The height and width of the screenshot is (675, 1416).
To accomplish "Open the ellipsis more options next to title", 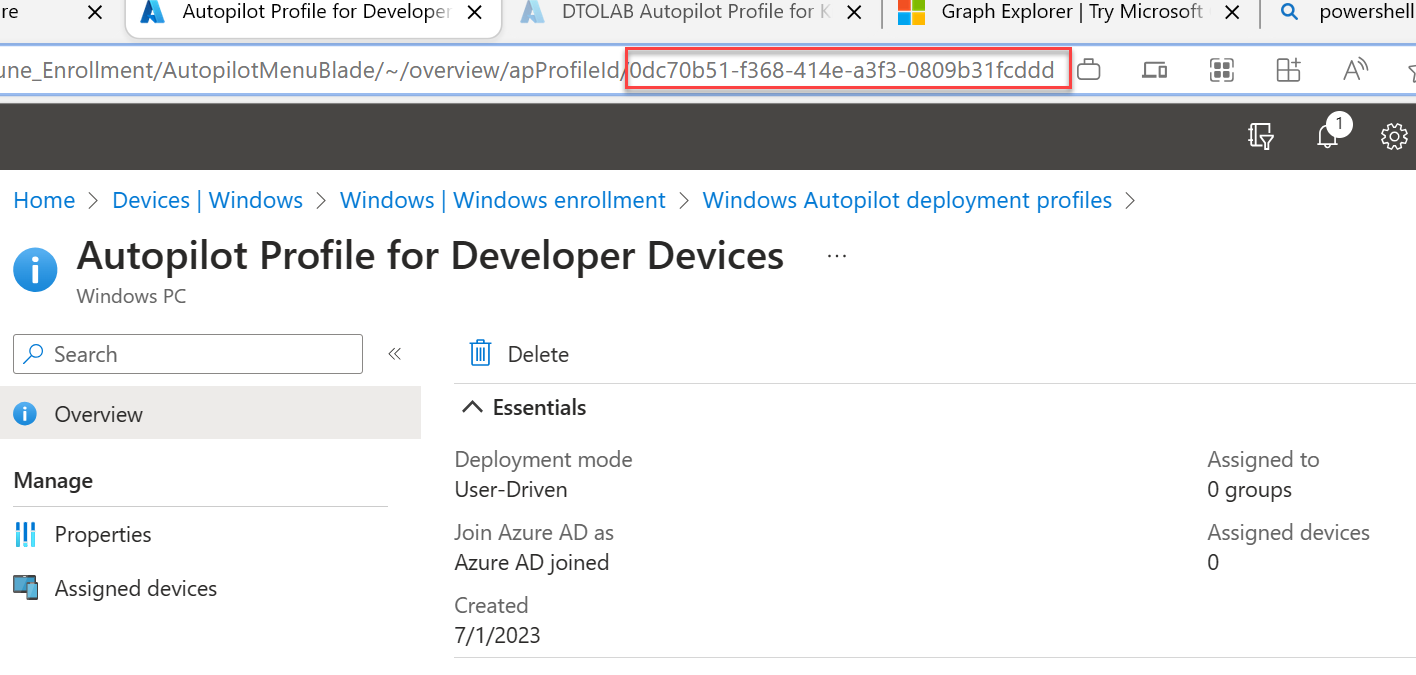I will point(837,257).
